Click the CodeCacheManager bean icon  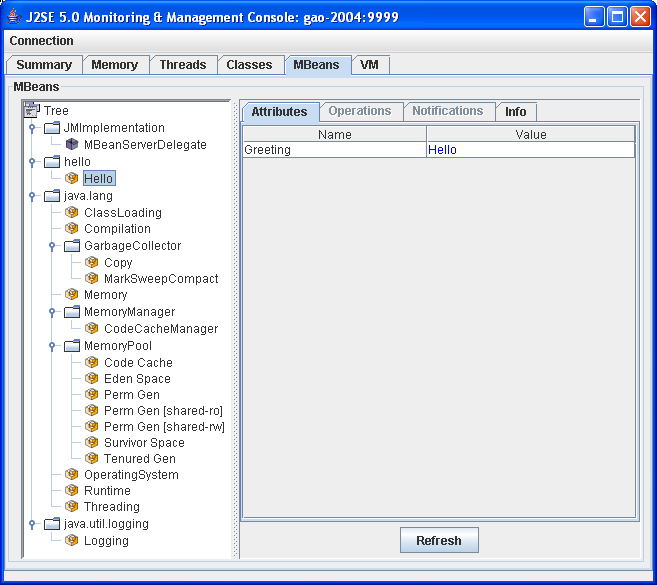point(92,329)
